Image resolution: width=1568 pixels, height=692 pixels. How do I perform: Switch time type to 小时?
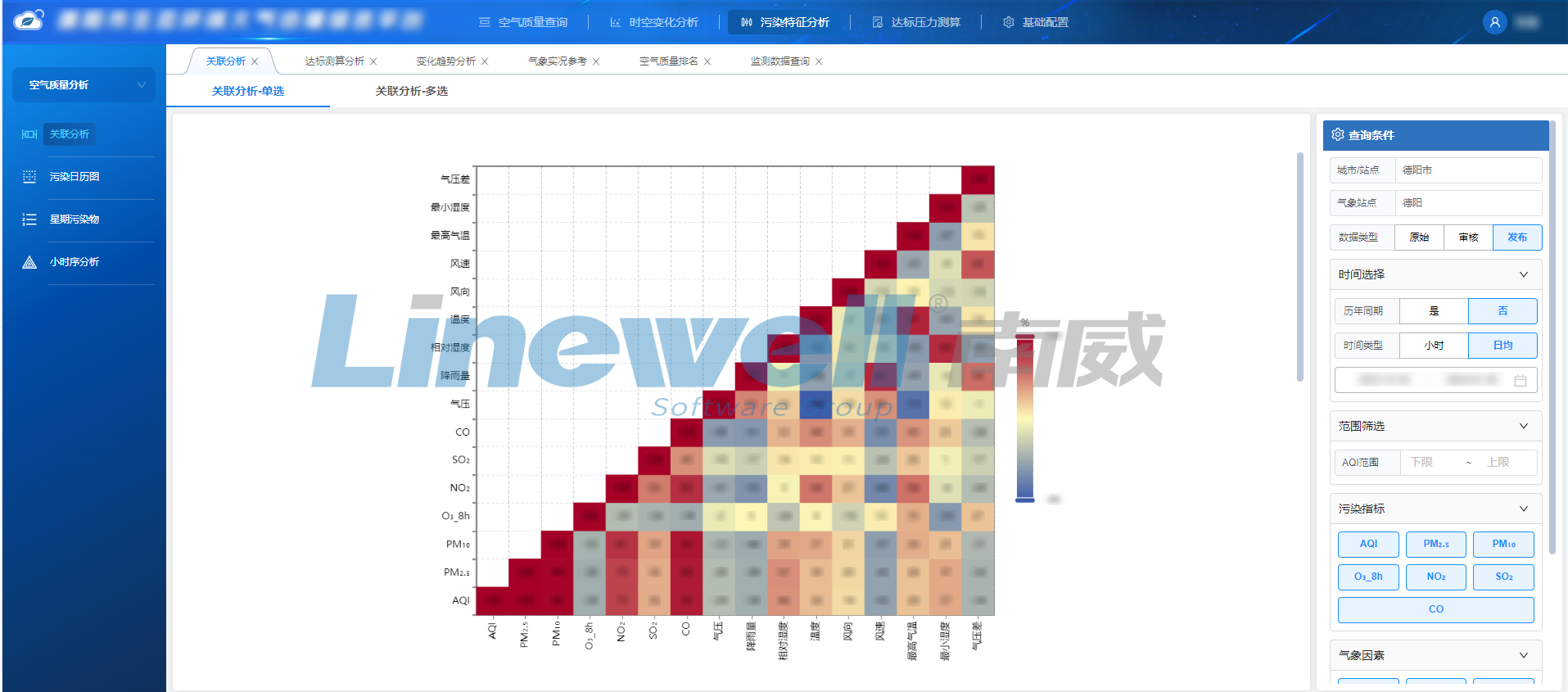tap(1434, 346)
